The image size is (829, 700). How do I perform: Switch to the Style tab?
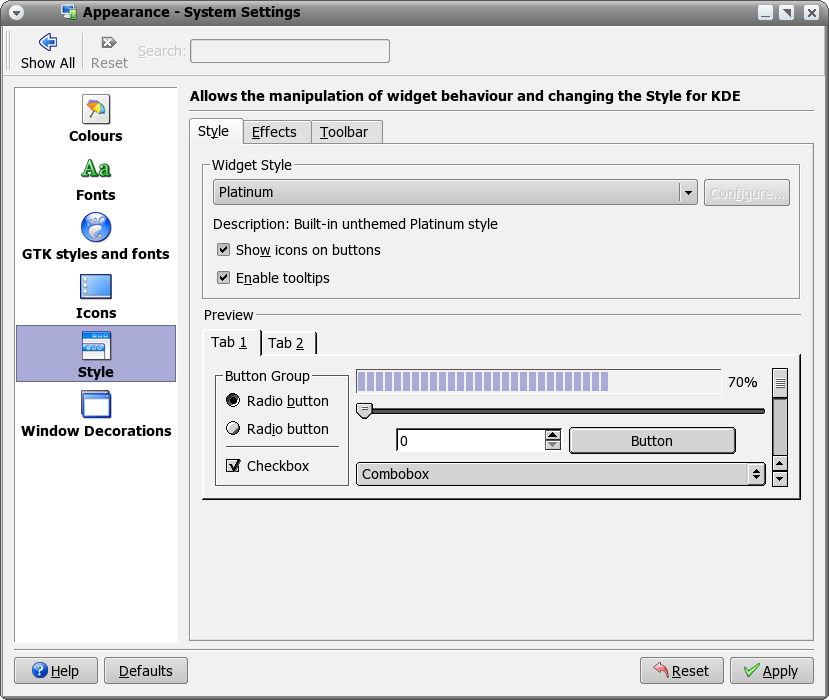point(214,131)
